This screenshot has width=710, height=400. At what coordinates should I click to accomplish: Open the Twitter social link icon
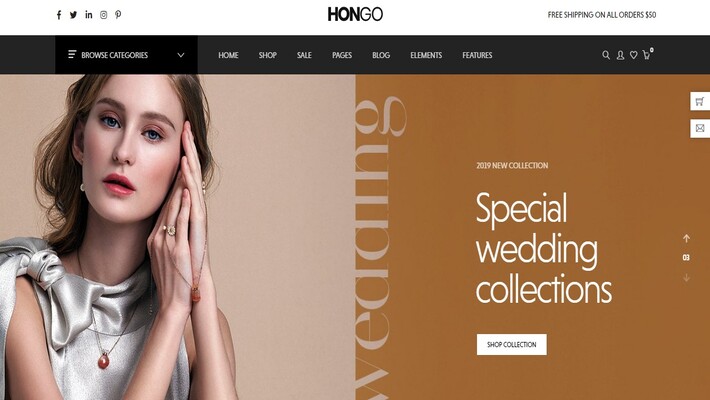pos(73,14)
